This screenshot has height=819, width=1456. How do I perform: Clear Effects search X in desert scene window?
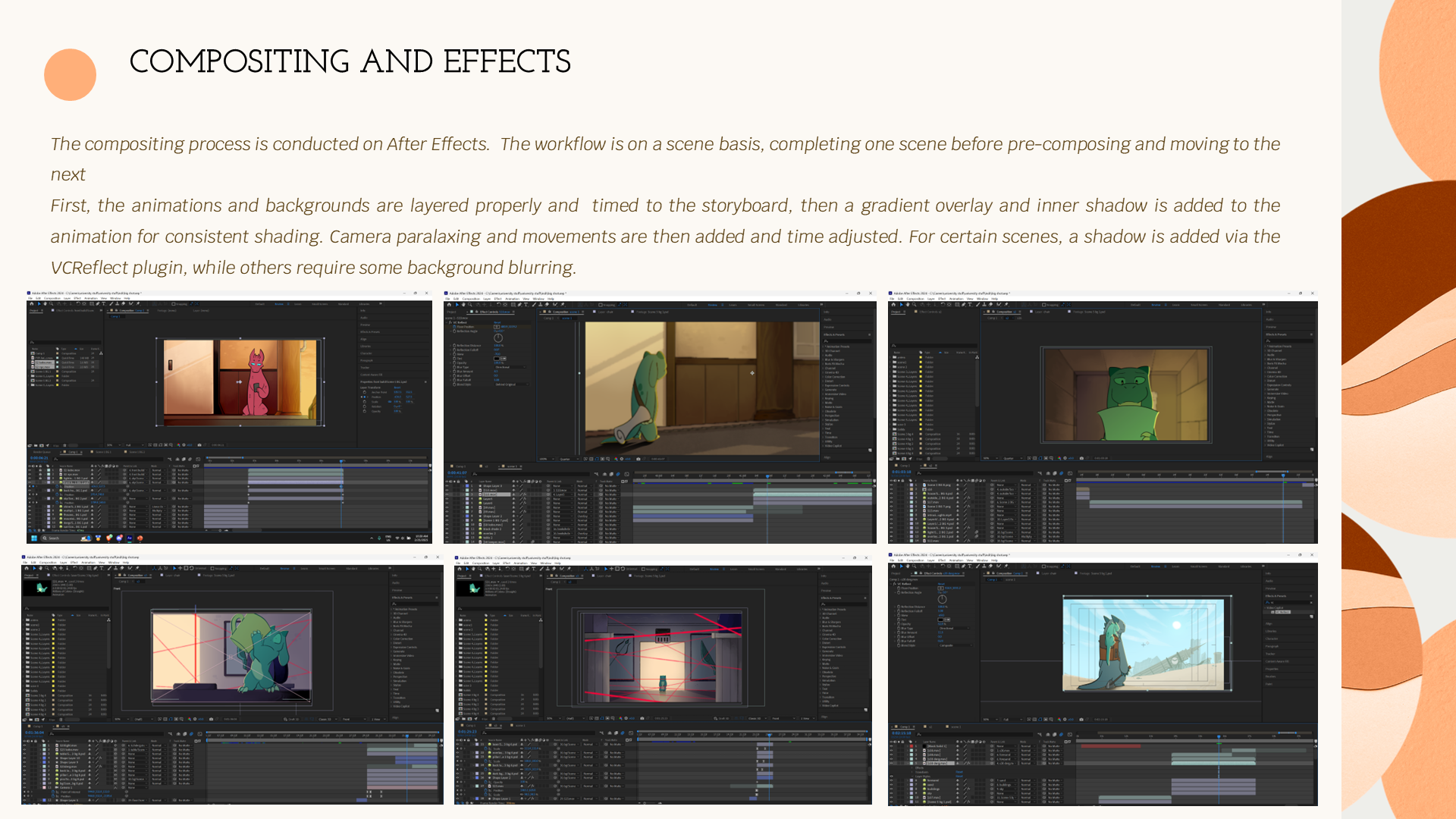1311,602
